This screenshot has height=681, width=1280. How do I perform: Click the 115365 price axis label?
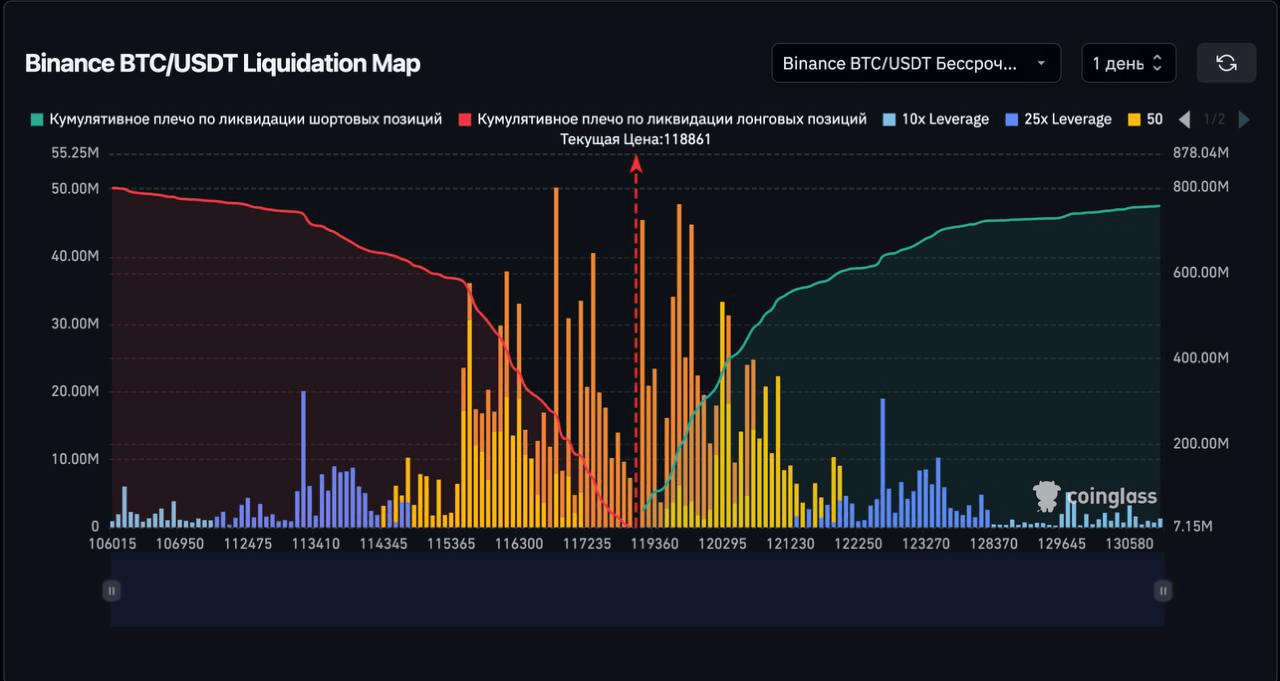tap(452, 544)
